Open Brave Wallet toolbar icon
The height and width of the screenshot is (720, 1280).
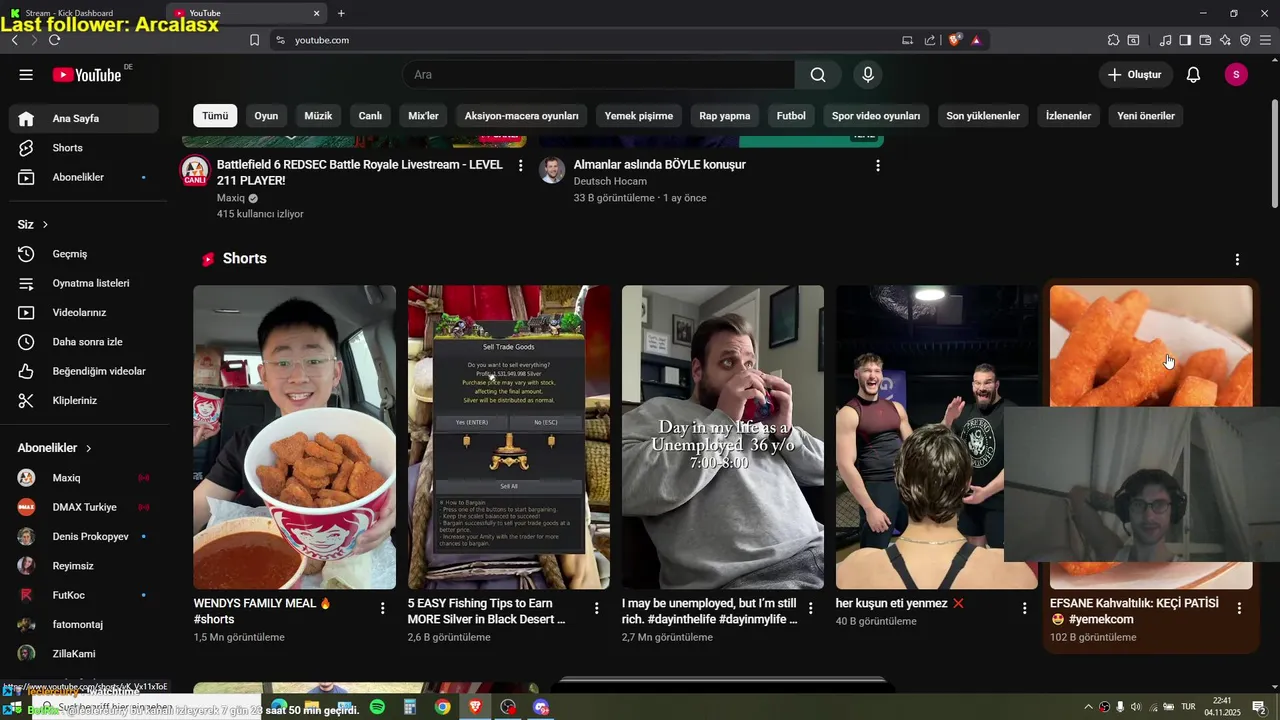click(x=1205, y=40)
